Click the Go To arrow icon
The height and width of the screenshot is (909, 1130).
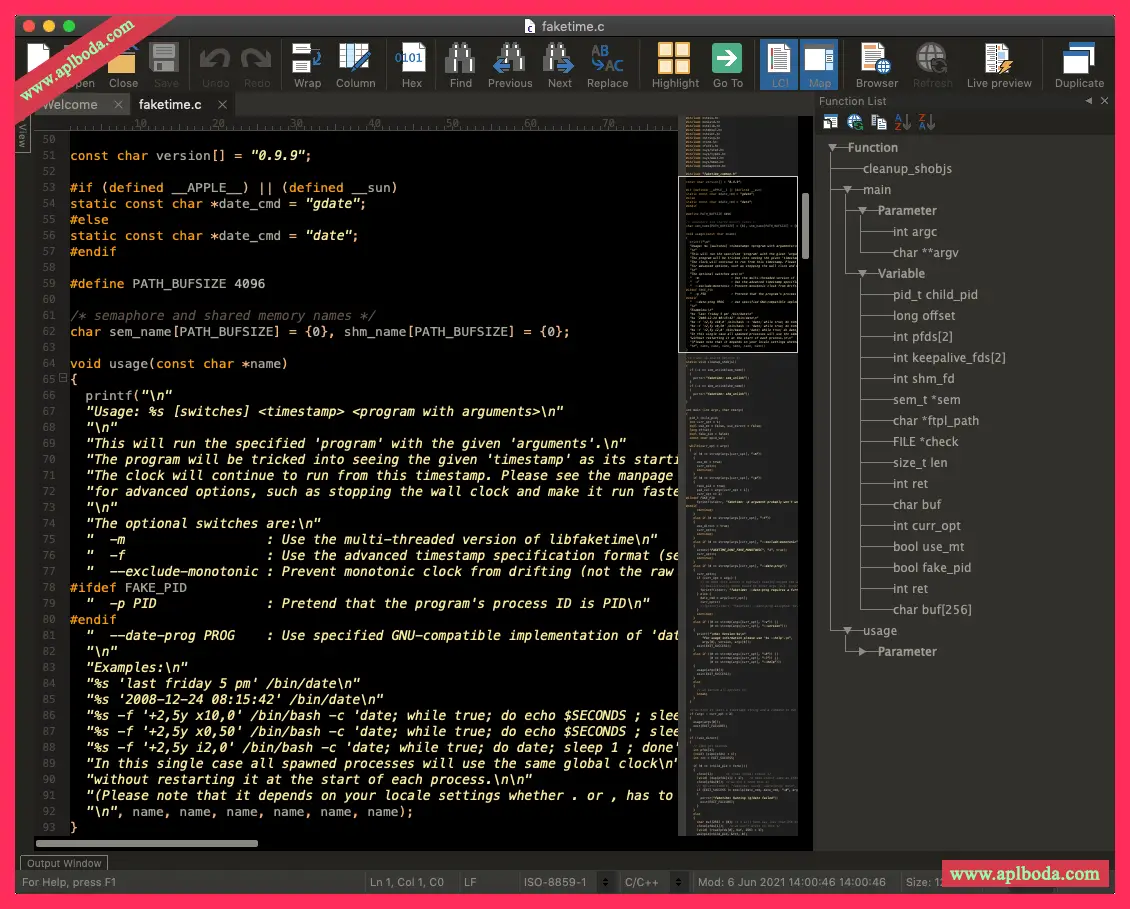(x=727, y=66)
